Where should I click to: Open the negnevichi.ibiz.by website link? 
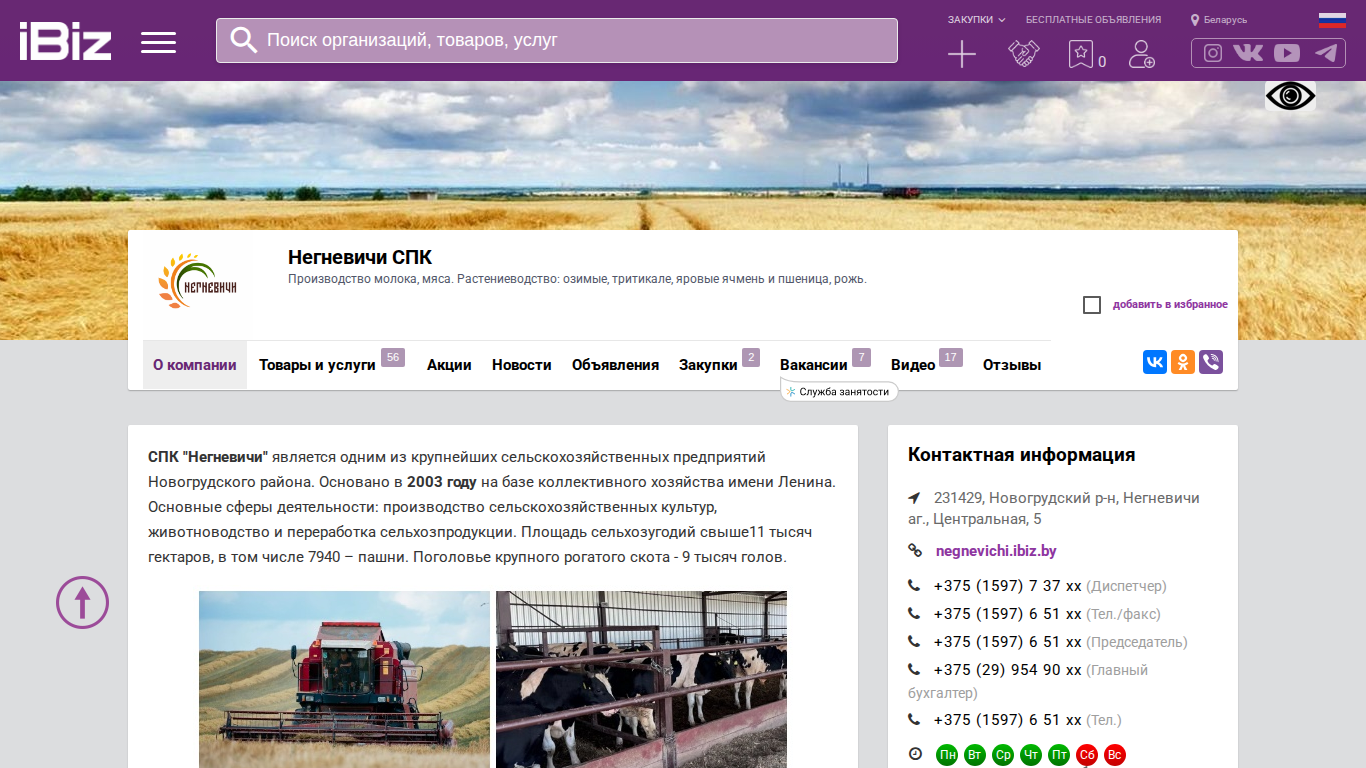click(x=996, y=551)
